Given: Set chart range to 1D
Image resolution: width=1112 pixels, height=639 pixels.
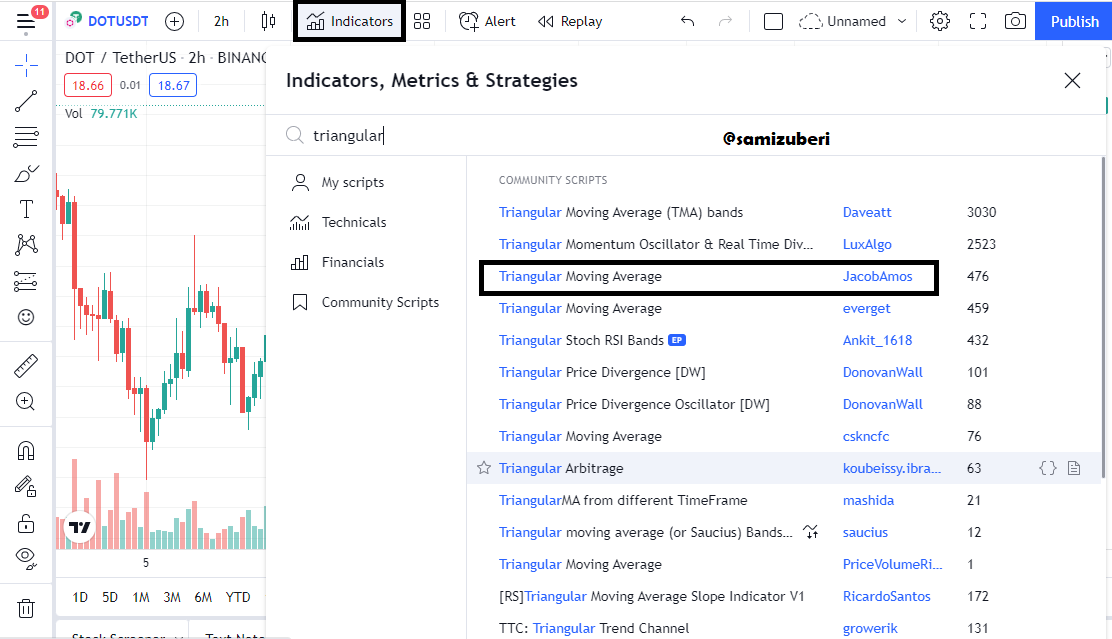Looking at the screenshot, I should coord(80,597).
